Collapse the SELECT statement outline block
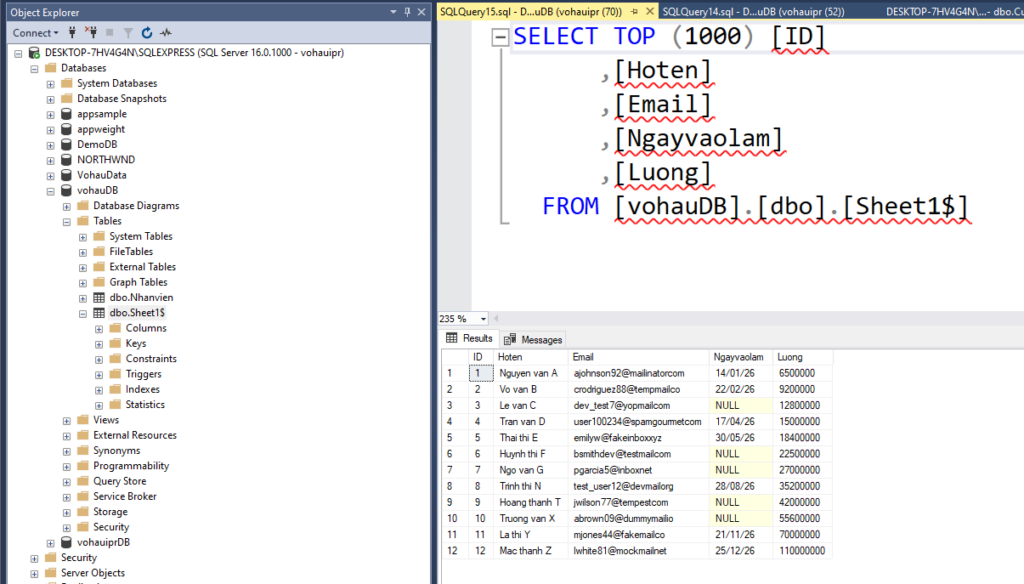Image resolution: width=1024 pixels, height=584 pixels. point(499,38)
